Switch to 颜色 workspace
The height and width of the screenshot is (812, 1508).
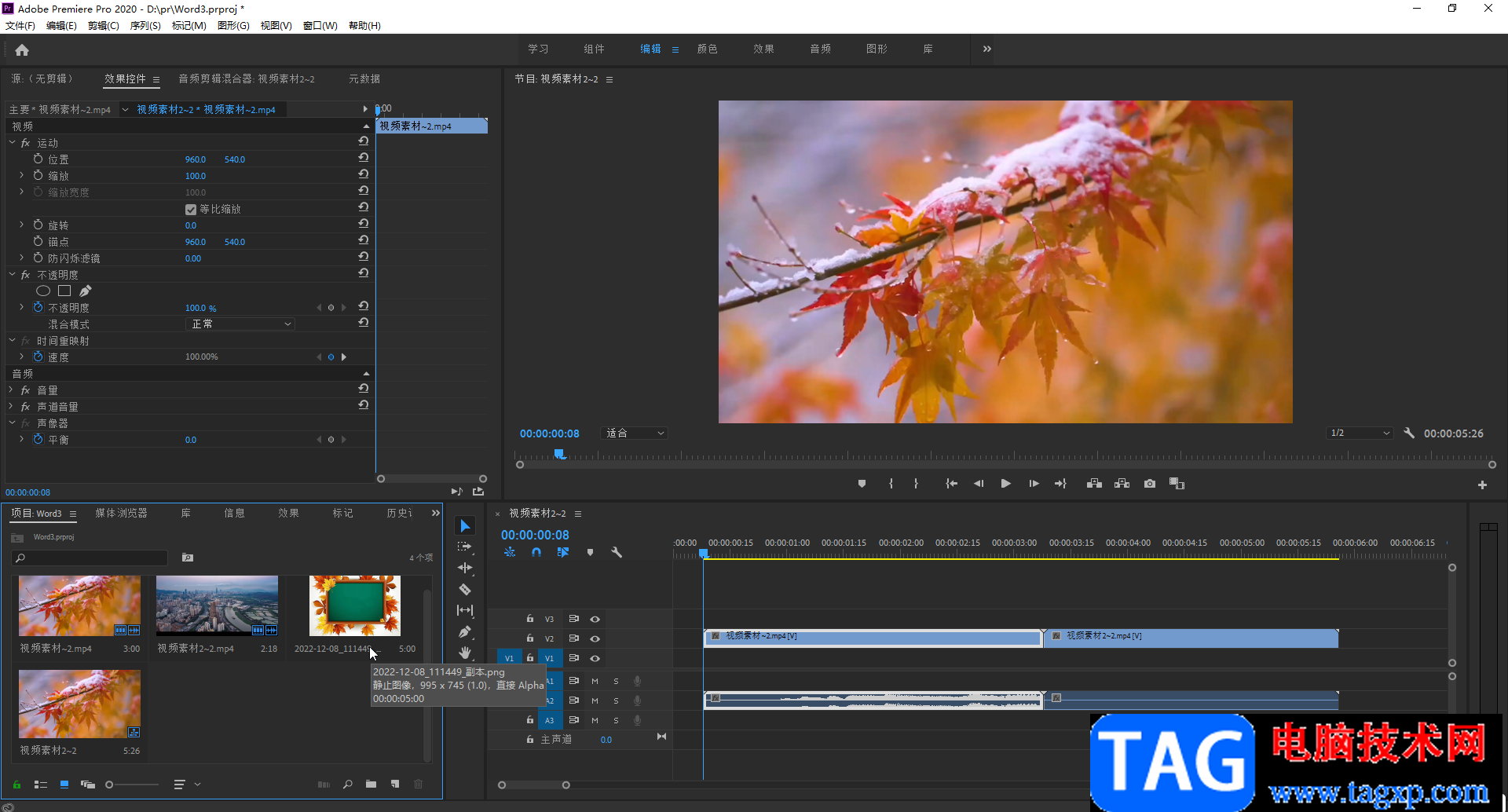pyautogui.click(x=708, y=49)
